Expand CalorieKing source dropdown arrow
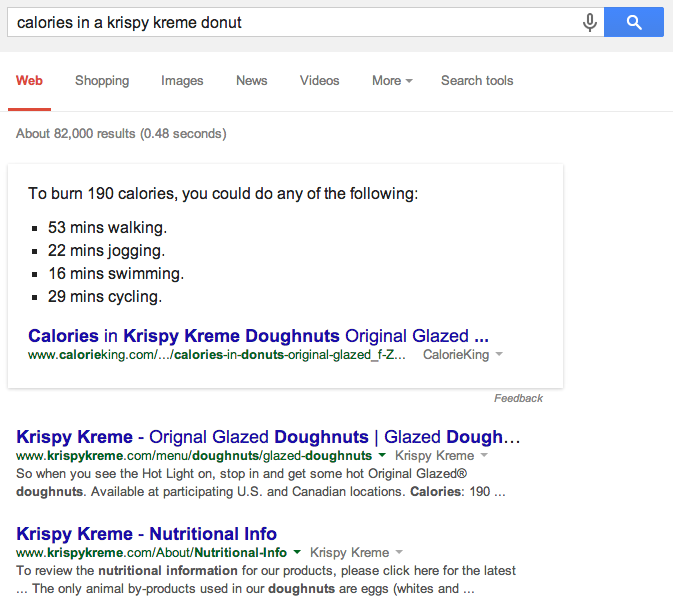 coord(499,354)
